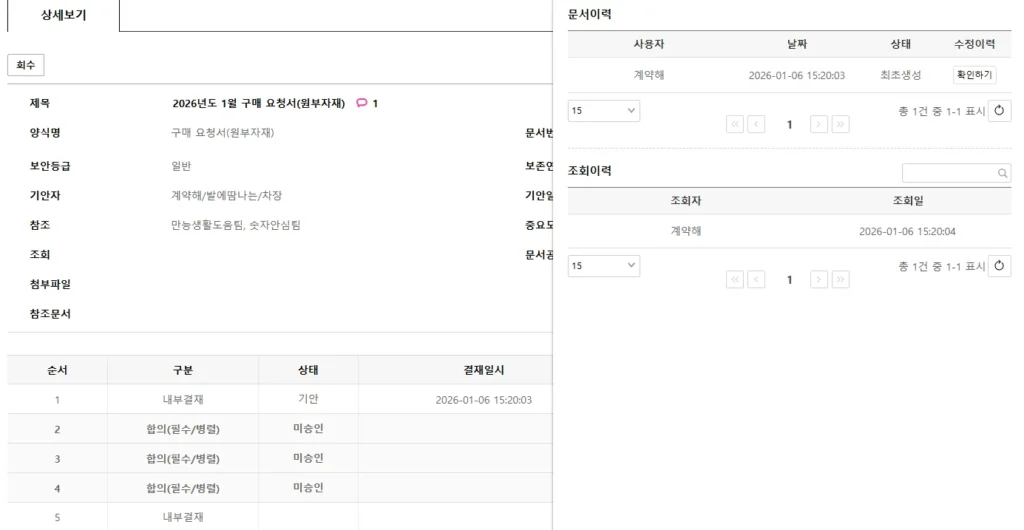The height and width of the screenshot is (530, 1024).
Task: Refresh the 문서이력 document history list
Action: pos(999,111)
